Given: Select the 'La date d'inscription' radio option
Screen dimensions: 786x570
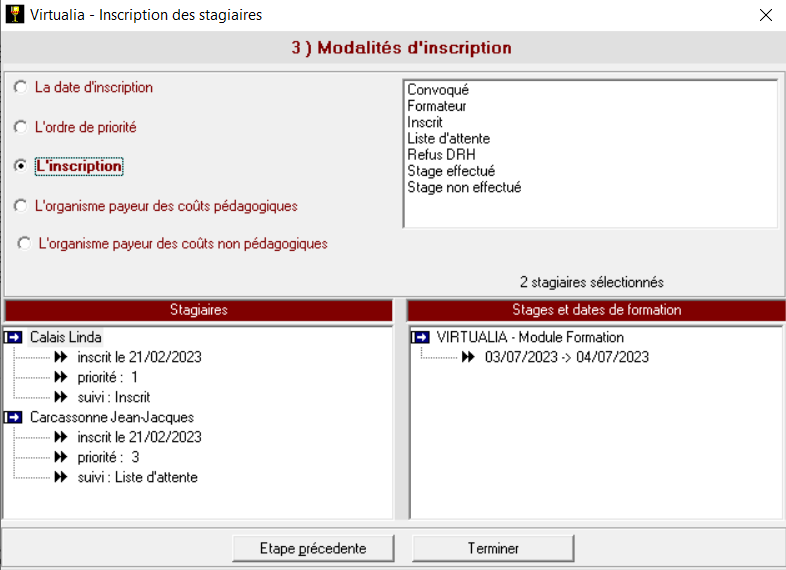Looking at the screenshot, I should pos(21,88).
